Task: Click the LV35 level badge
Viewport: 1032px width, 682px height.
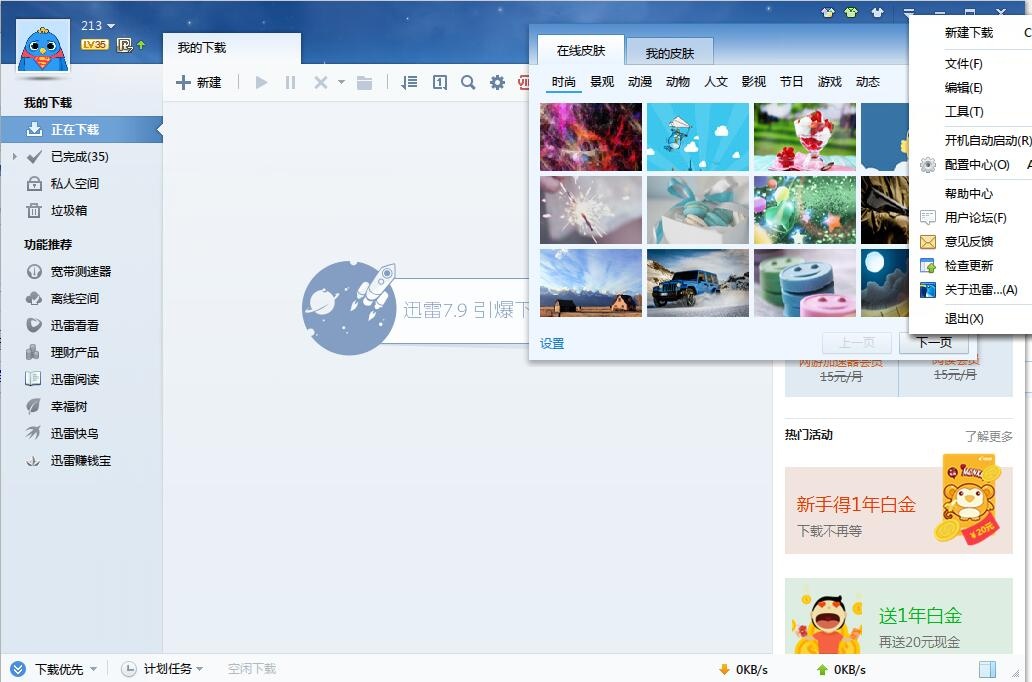Action: tap(95, 45)
